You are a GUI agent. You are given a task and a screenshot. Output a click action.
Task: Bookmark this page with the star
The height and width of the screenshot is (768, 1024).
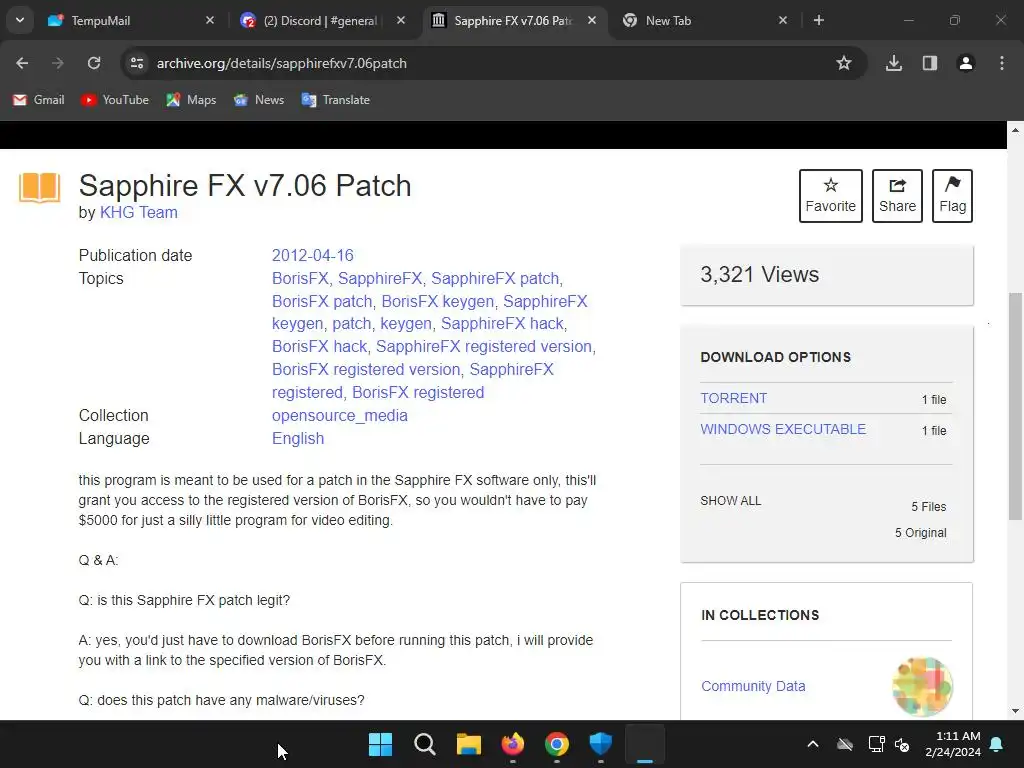tap(844, 63)
